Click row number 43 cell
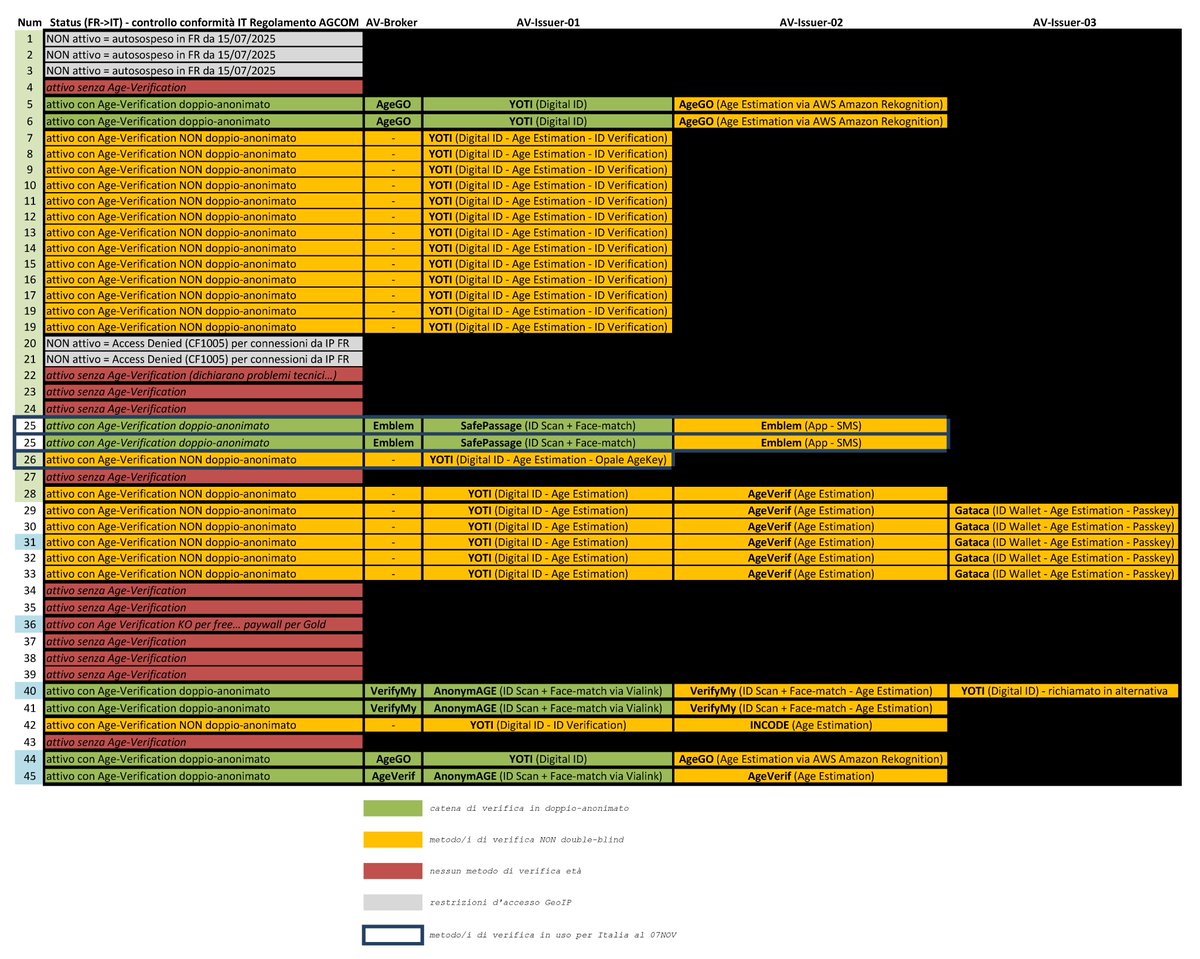Screen dimensions: 1200x959 (29, 742)
